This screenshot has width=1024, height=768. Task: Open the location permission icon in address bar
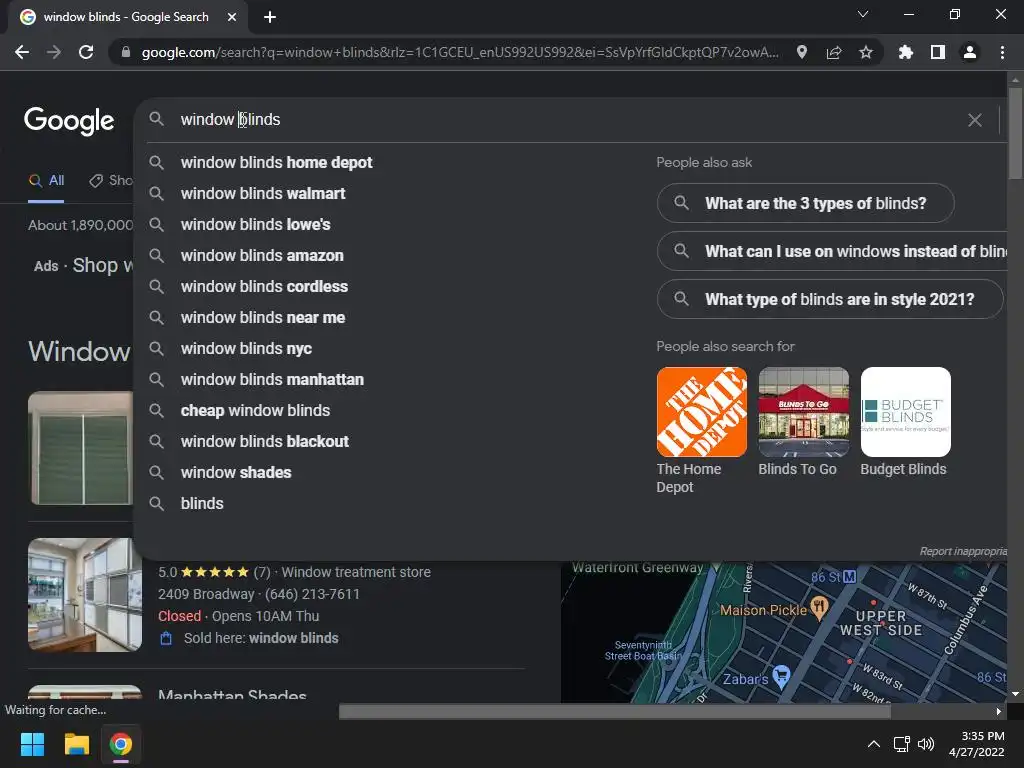coord(801,52)
